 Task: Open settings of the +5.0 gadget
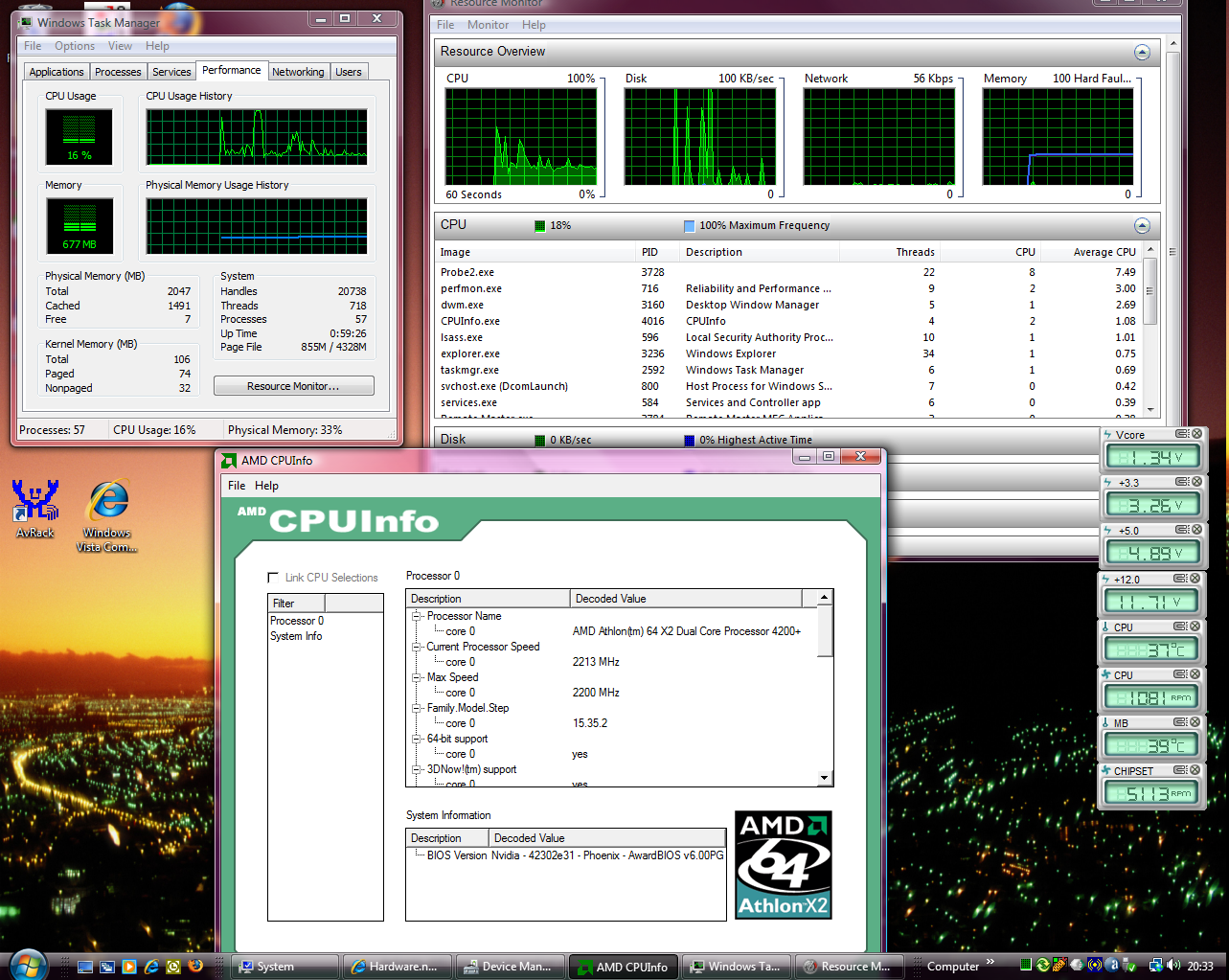[x=1182, y=530]
